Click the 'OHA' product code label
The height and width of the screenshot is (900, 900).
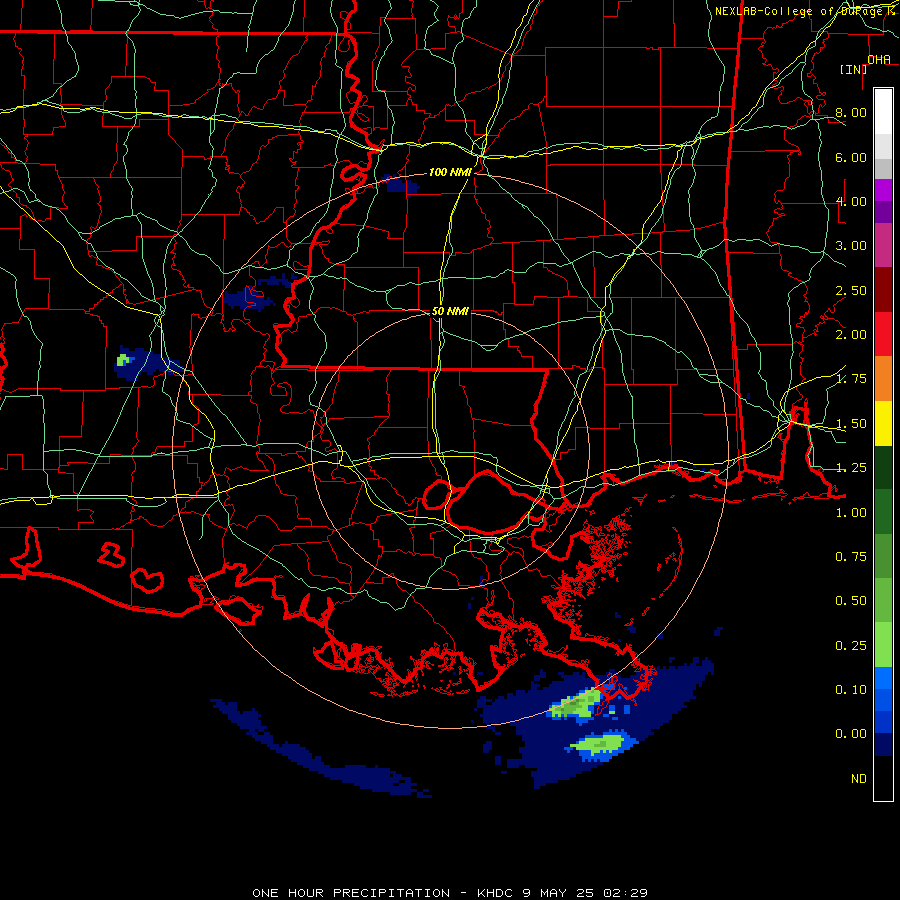pyautogui.click(x=879, y=60)
